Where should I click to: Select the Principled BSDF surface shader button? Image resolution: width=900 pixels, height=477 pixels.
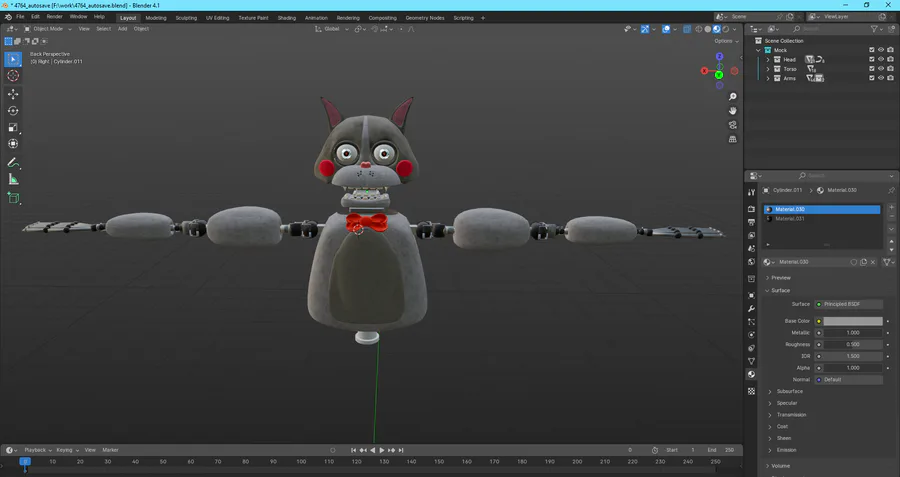[x=848, y=304]
